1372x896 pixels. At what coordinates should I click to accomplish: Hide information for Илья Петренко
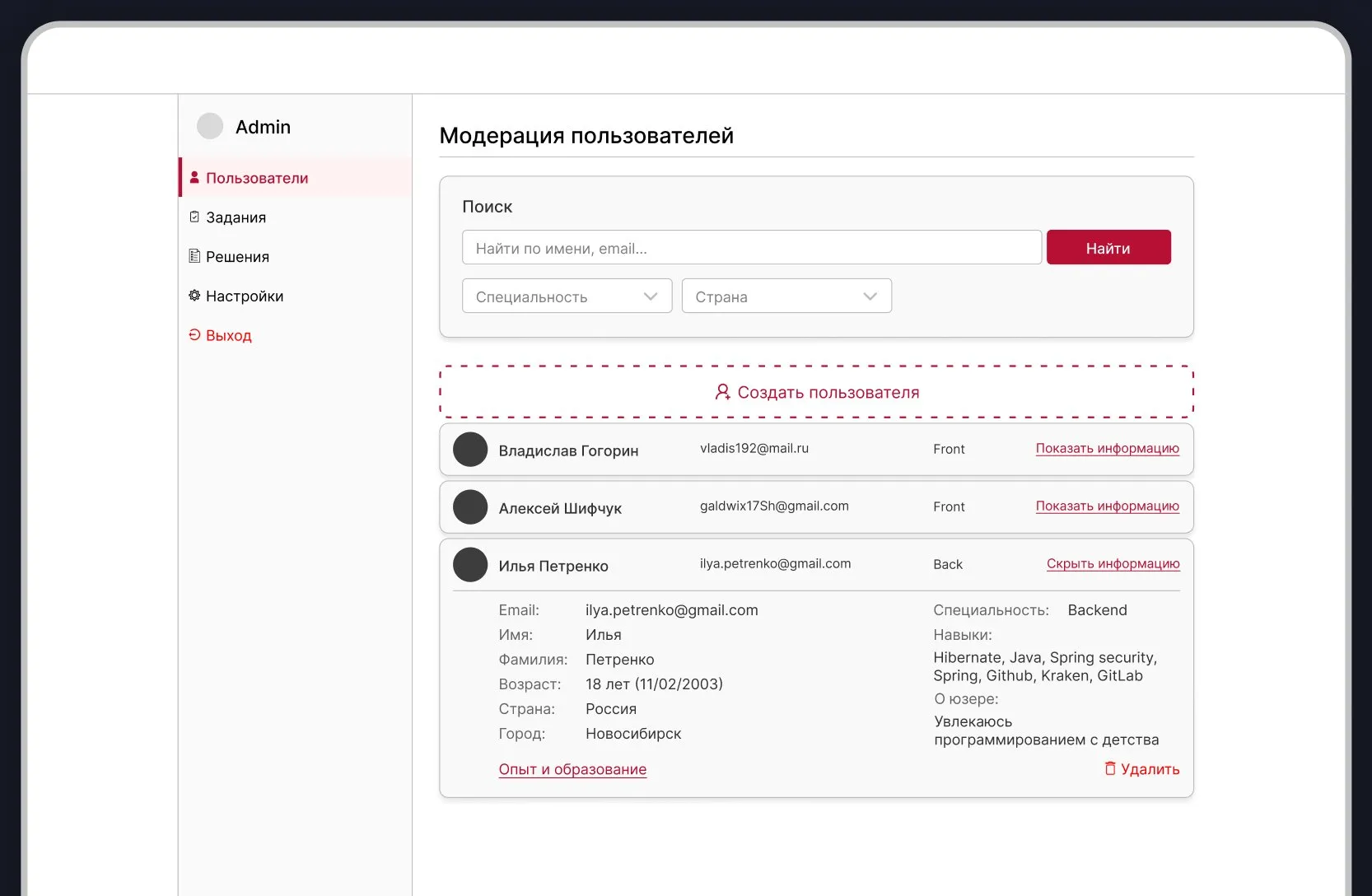pyautogui.click(x=1113, y=563)
